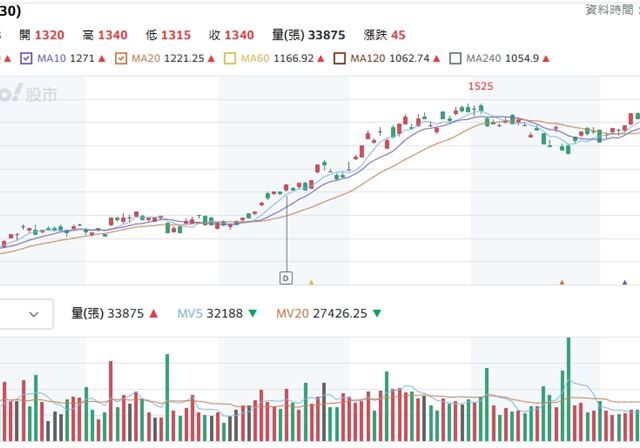Turn on the MA120 checkbox
This screenshot has width=640, height=448.
[340, 58]
